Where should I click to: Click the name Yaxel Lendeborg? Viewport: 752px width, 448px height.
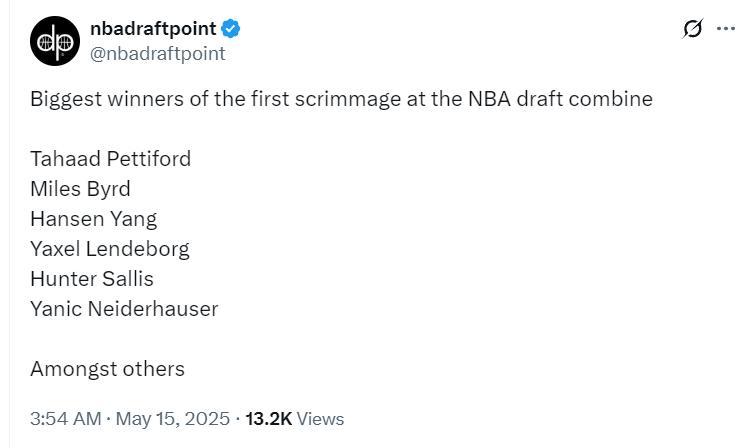pyautogui.click(x=109, y=249)
